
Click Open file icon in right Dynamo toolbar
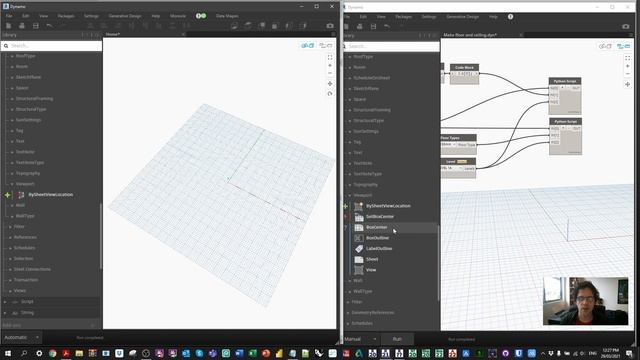360,27
